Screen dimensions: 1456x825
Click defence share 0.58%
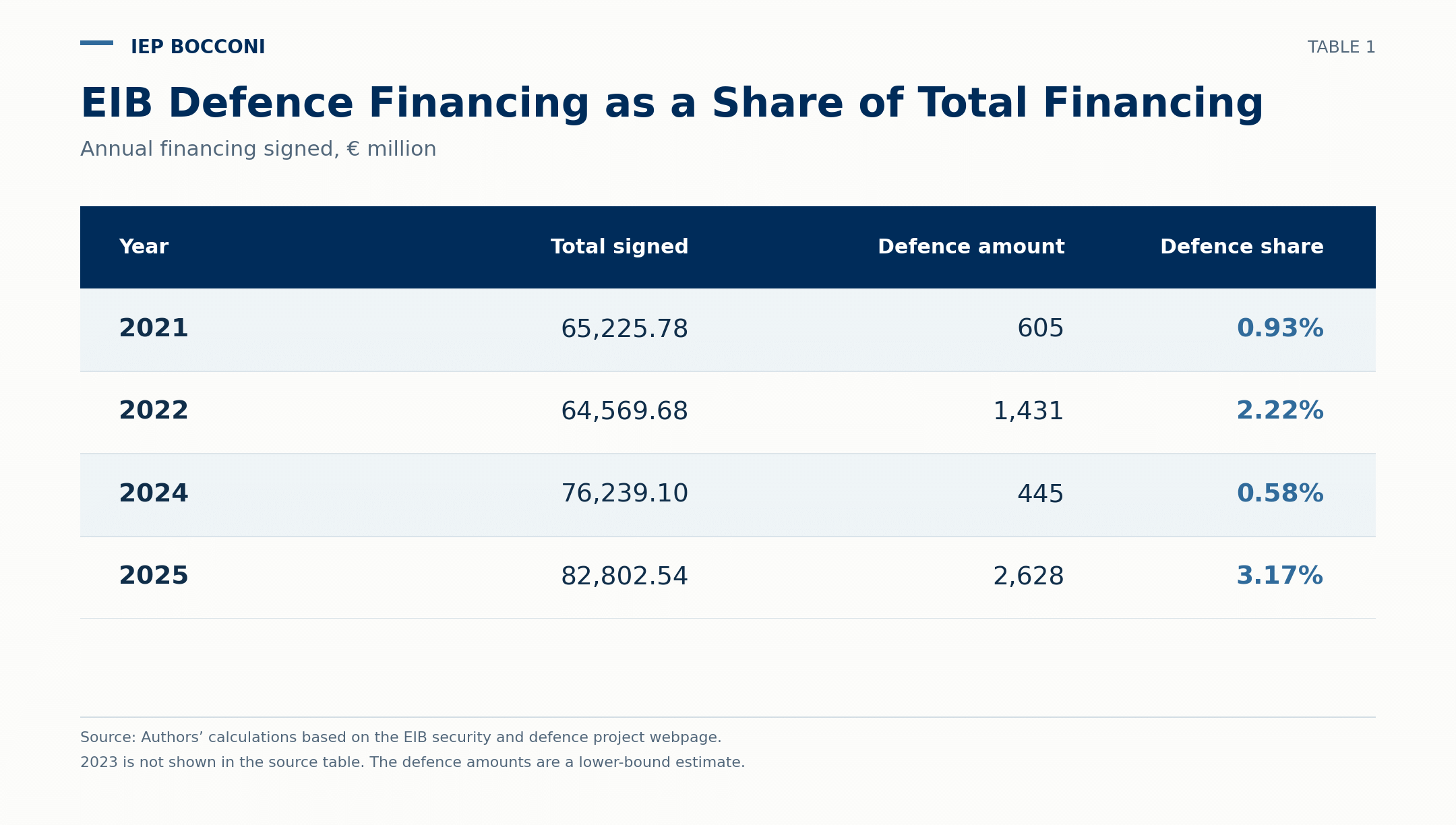click(1280, 494)
